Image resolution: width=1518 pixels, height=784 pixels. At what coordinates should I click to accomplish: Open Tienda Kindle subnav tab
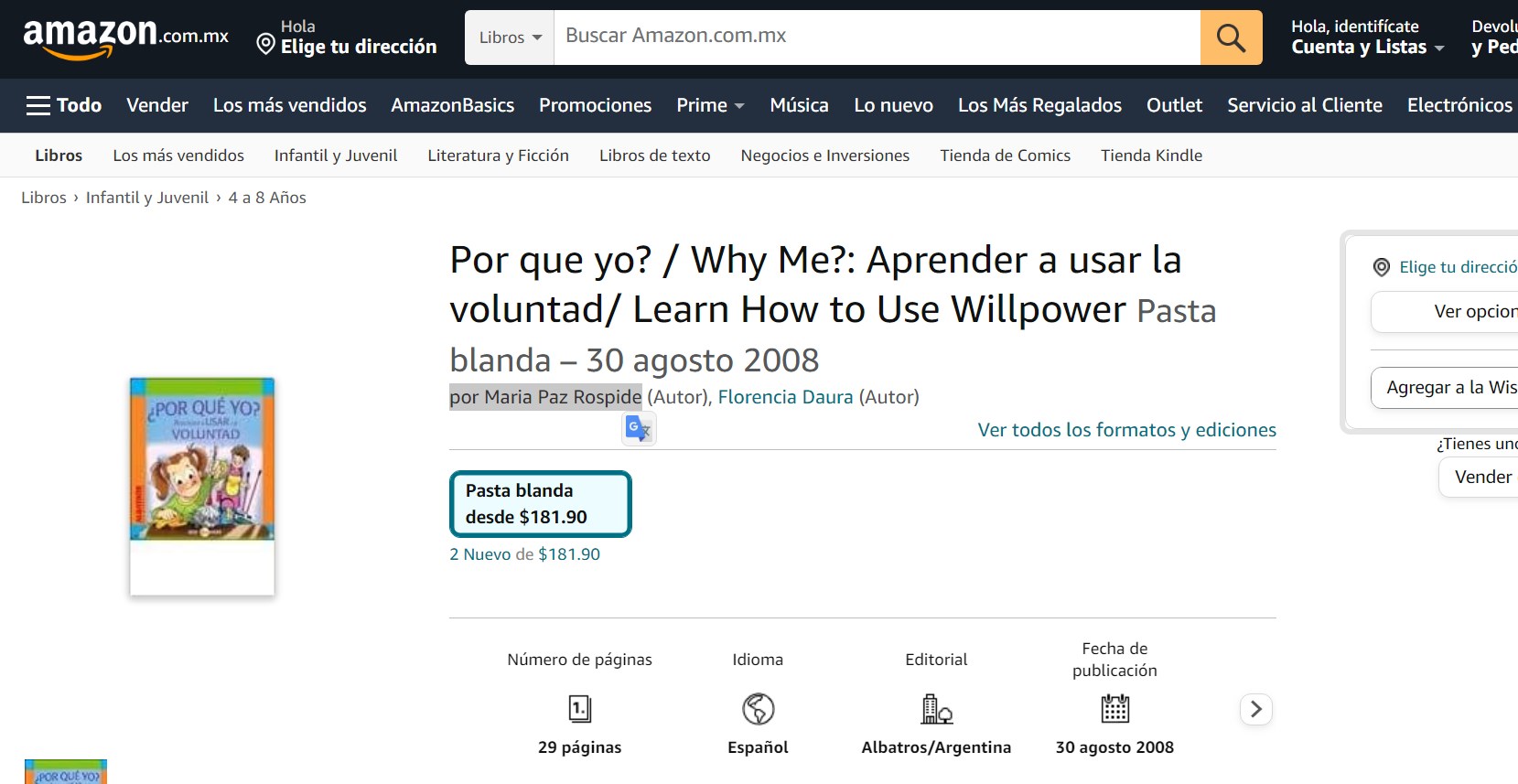pyautogui.click(x=1151, y=156)
